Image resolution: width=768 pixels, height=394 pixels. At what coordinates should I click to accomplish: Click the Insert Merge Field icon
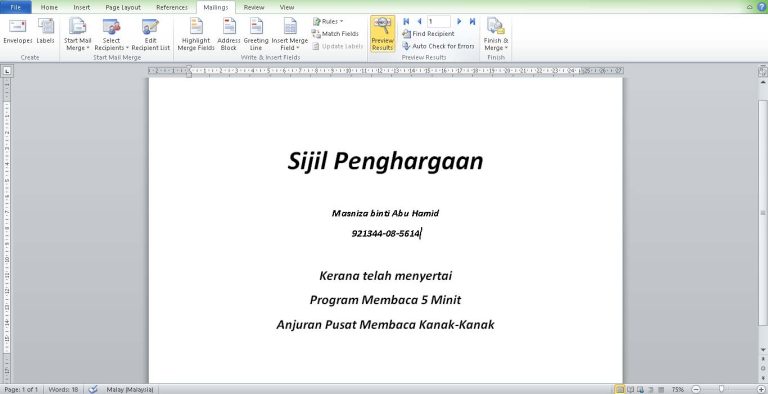click(x=290, y=26)
